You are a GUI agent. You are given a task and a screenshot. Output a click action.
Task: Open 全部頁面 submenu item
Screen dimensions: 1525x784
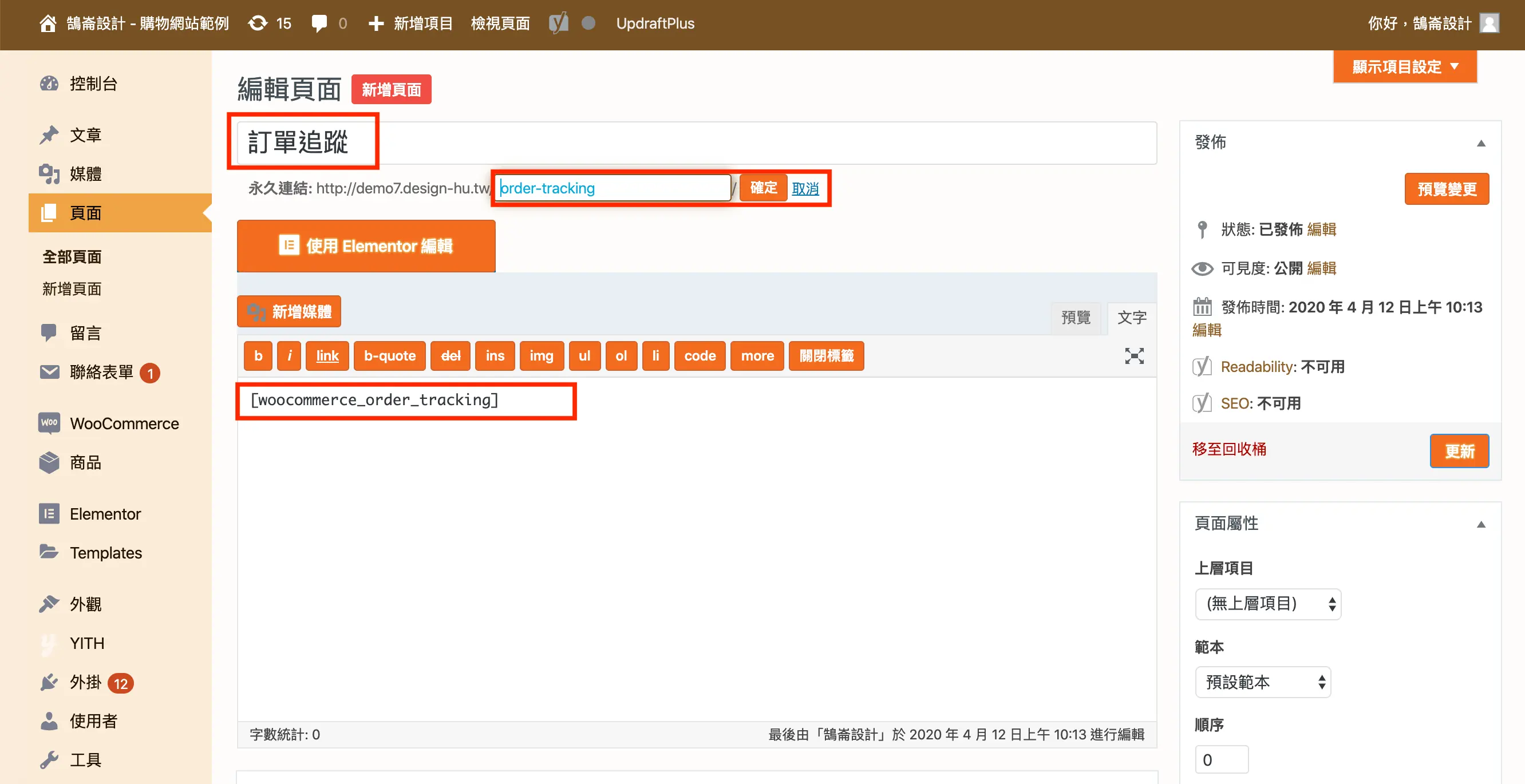point(72,257)
